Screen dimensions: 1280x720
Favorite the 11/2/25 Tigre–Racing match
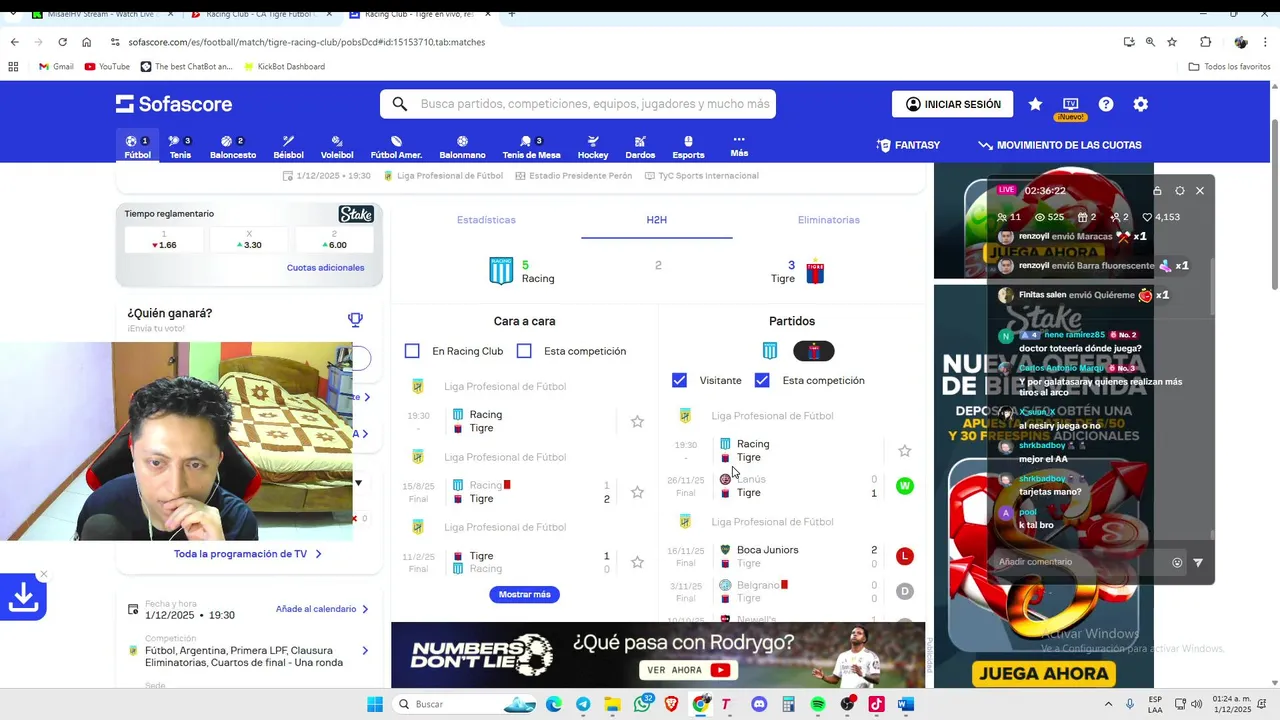(637, 563)
